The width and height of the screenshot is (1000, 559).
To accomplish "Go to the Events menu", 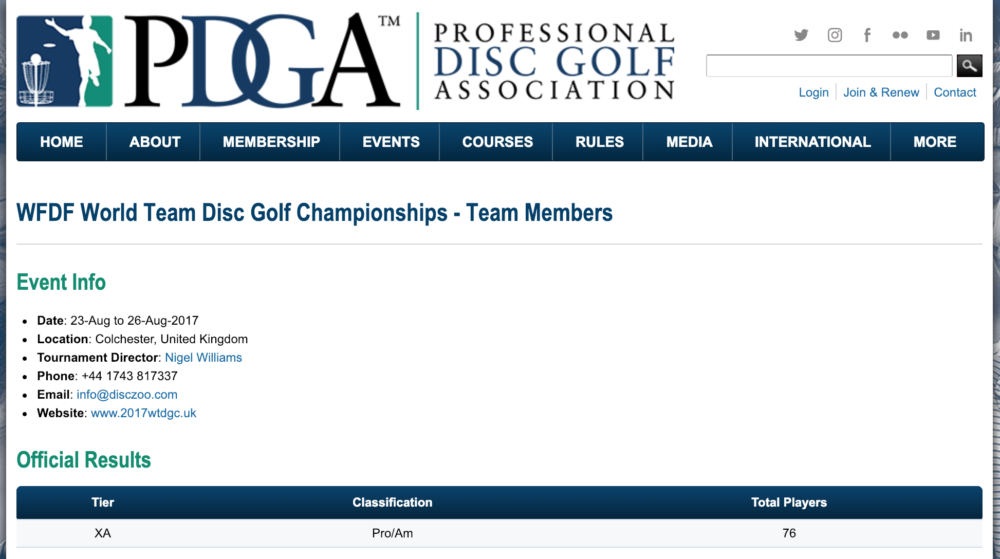I will tap(391, 142).
